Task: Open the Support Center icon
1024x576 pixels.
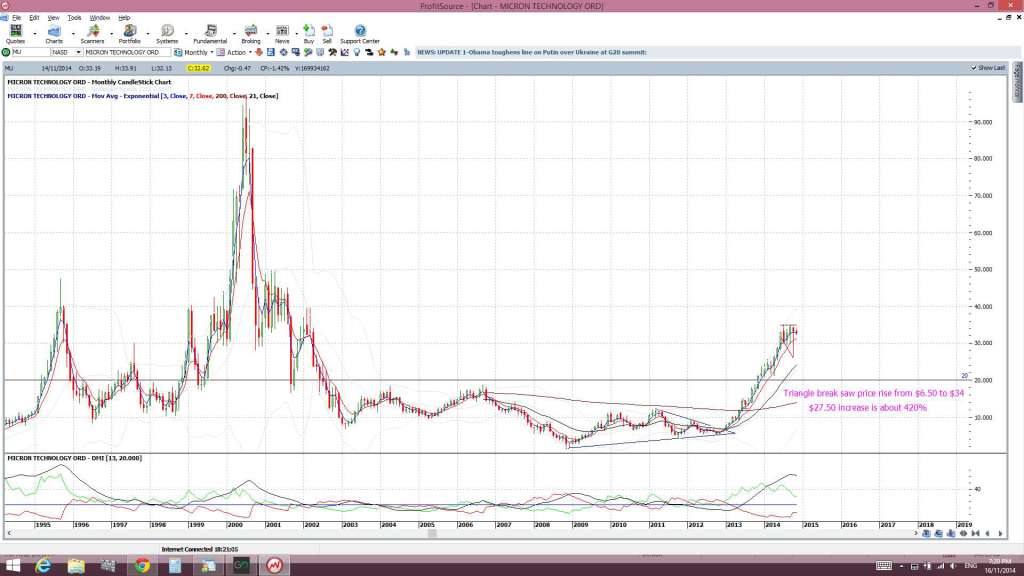Action: pos(360,33)
